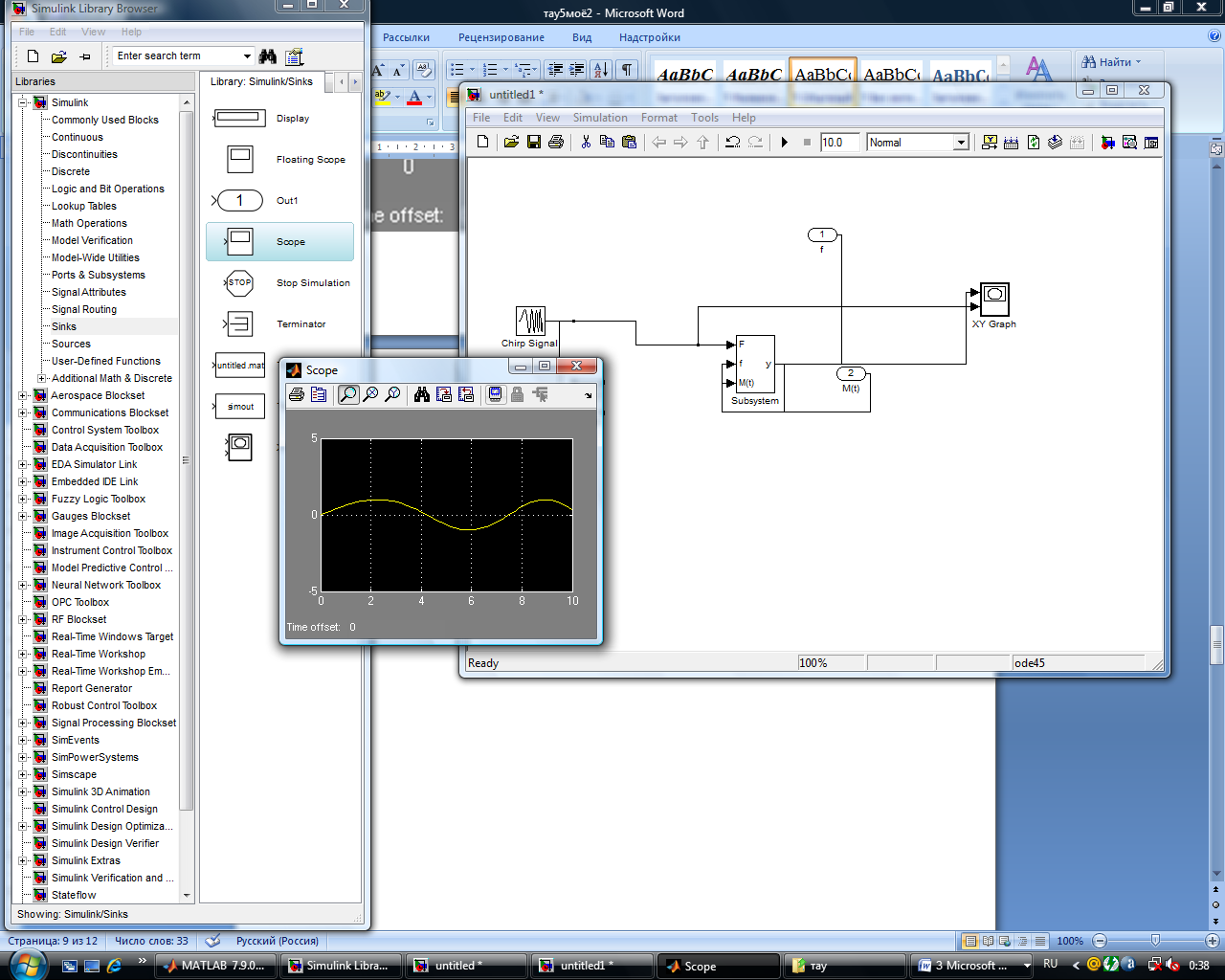The height and width of the screenshot is (980, 1225).
Task: Stop simulation button in untitled1
Action: [807, 142]
